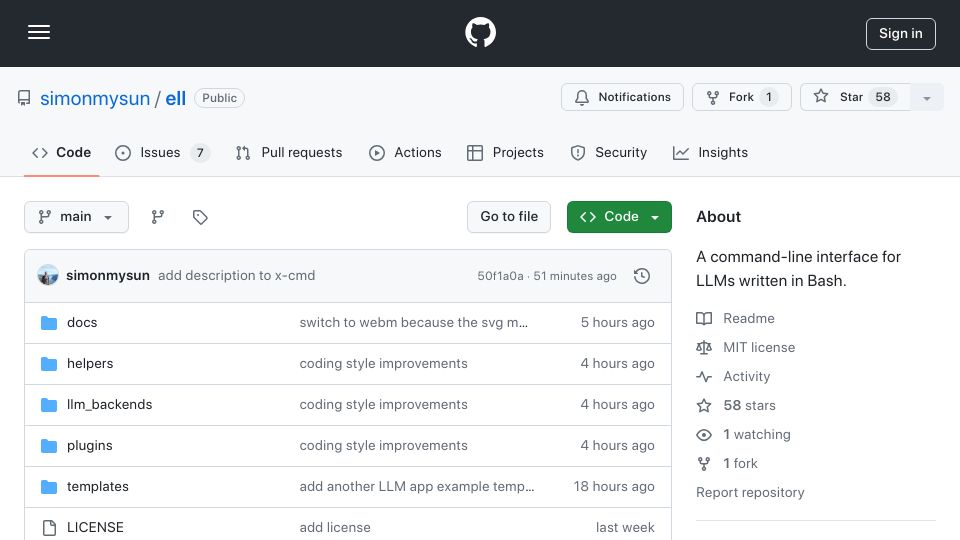Open the ell repository link
This screenshot has width=960, height=540.
[175, 98]
